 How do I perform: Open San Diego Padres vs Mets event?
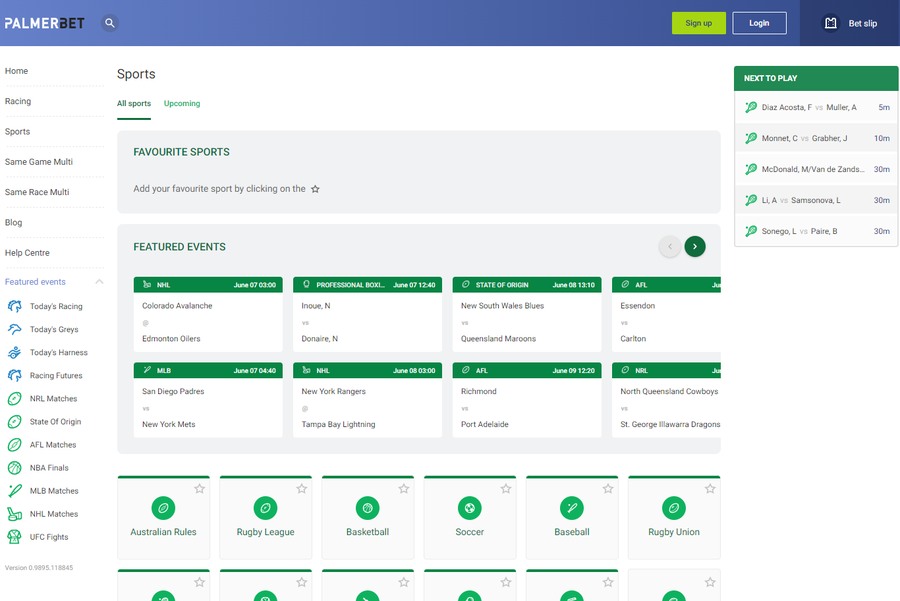coord(208,400)
